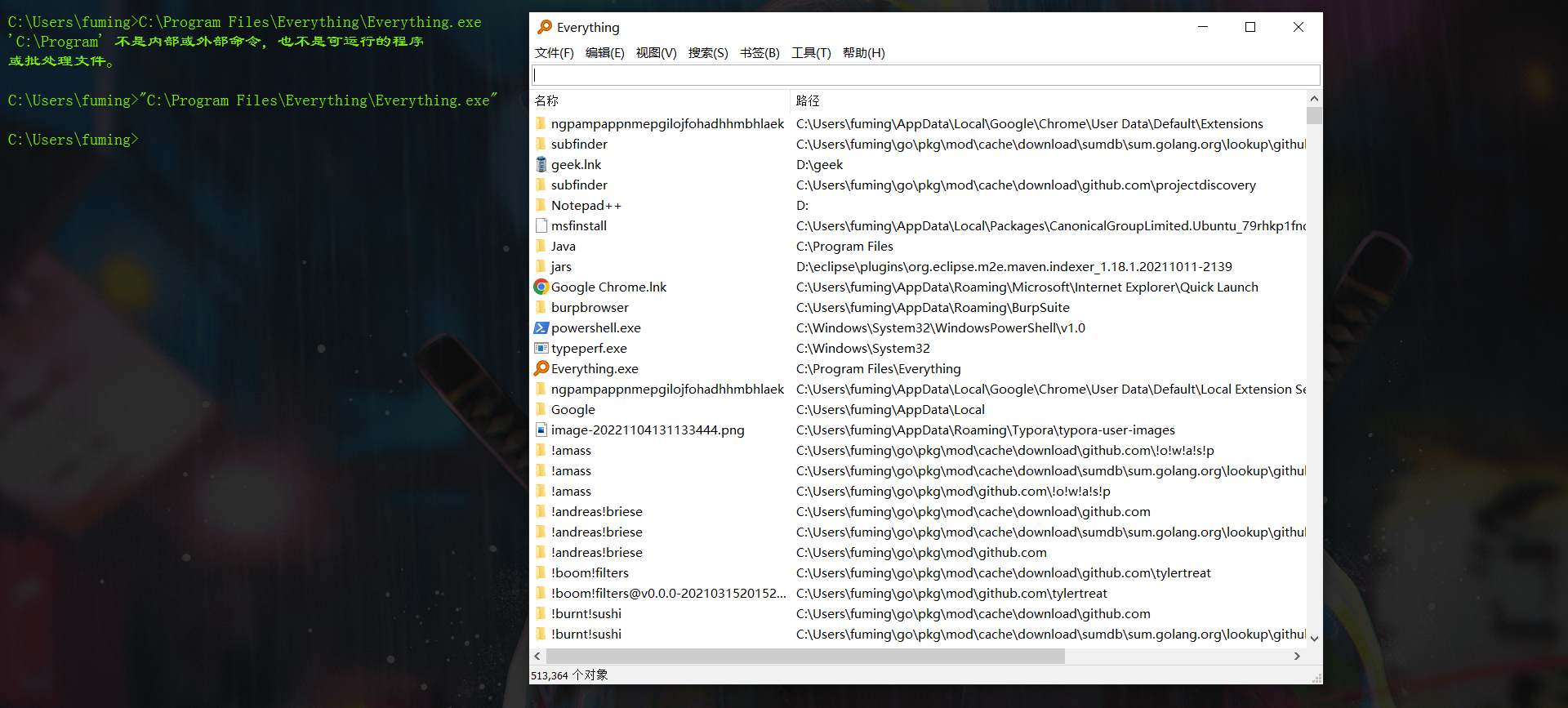
Task: Click the vertical scrollbar down arrow
Action: click(1314, 639)
